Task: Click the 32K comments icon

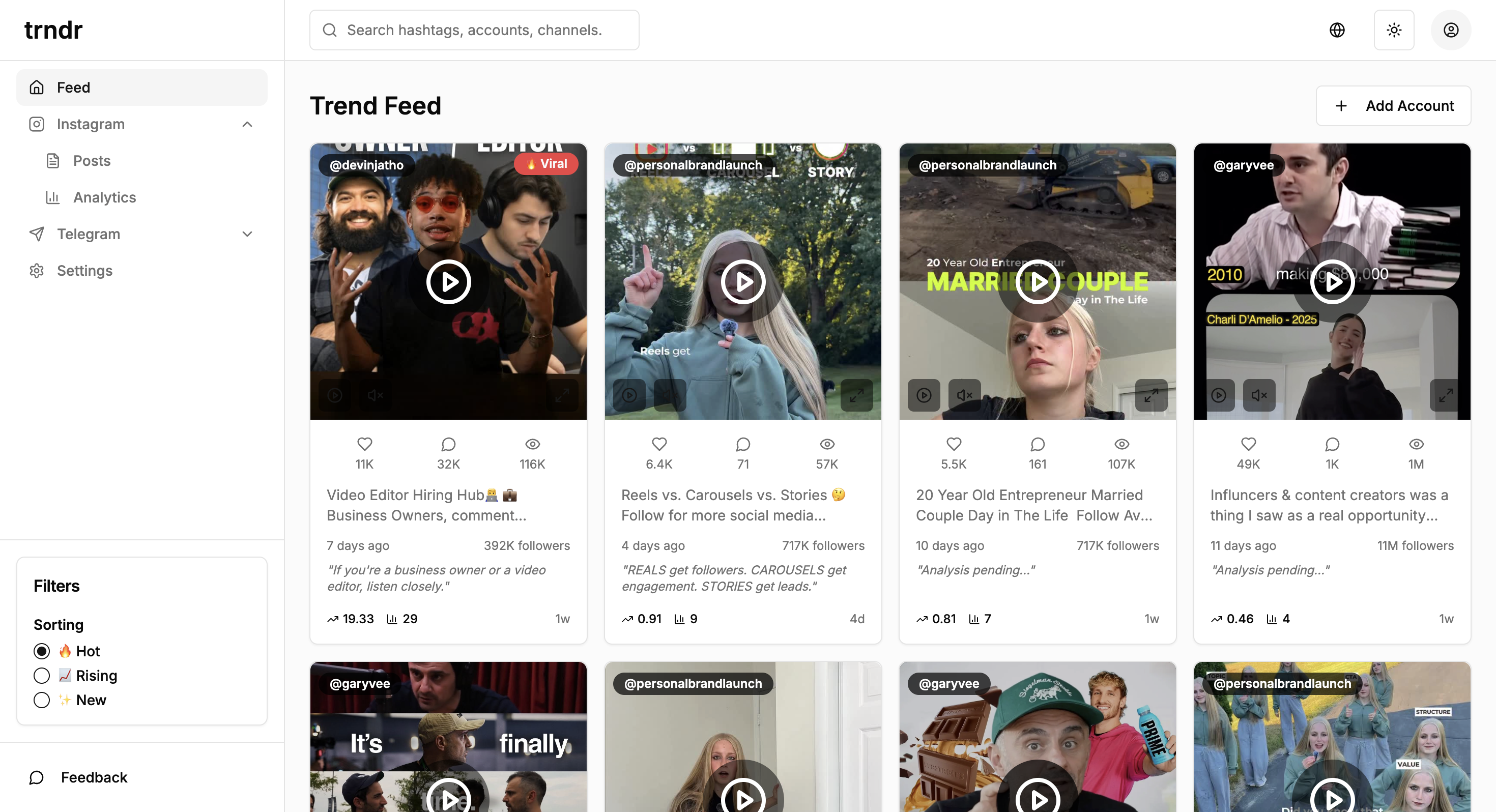Action: [x=448, y=444]
